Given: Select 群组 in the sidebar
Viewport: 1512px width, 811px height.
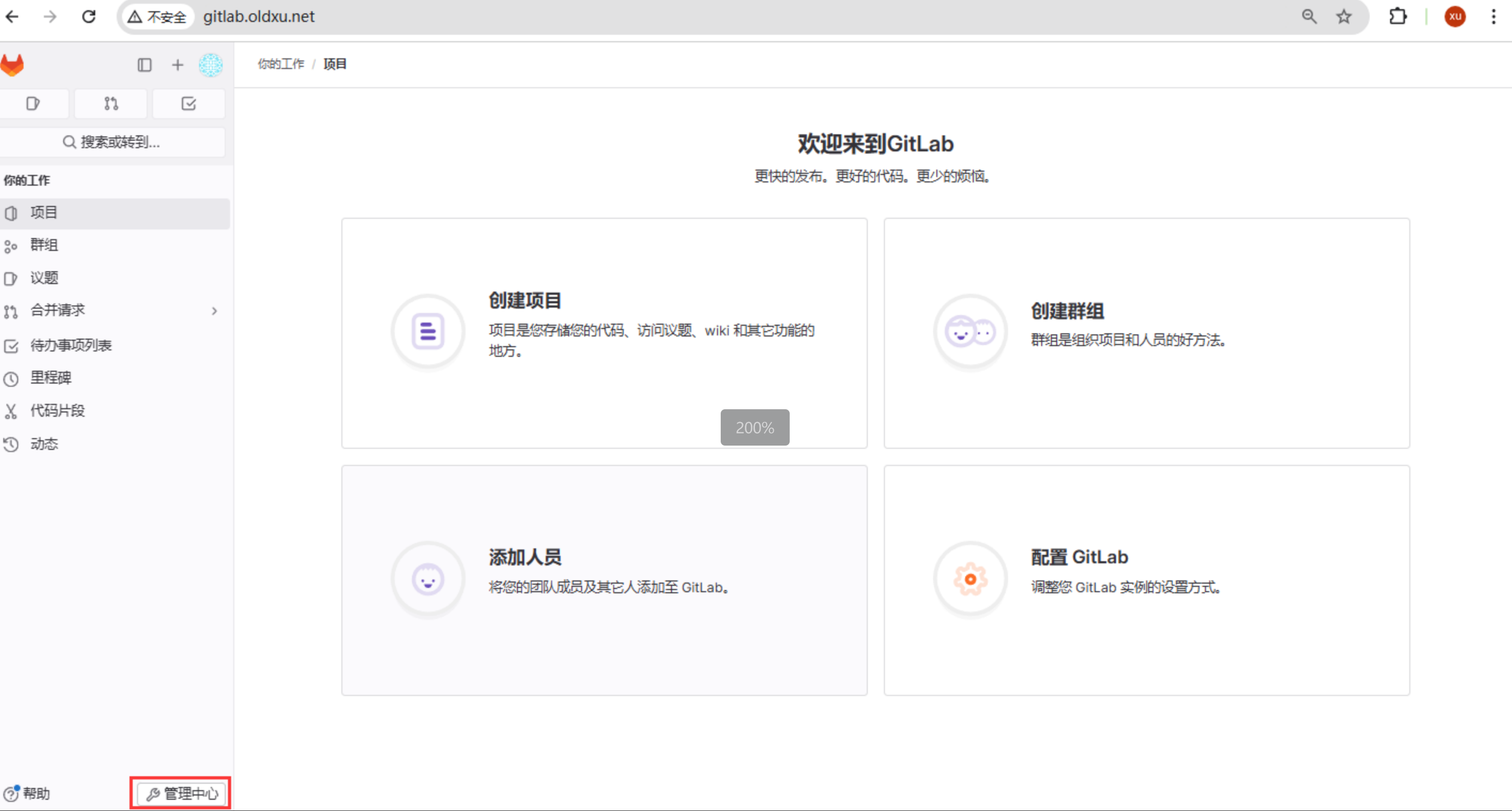Looking at the screenshot, I should [44, 246].
